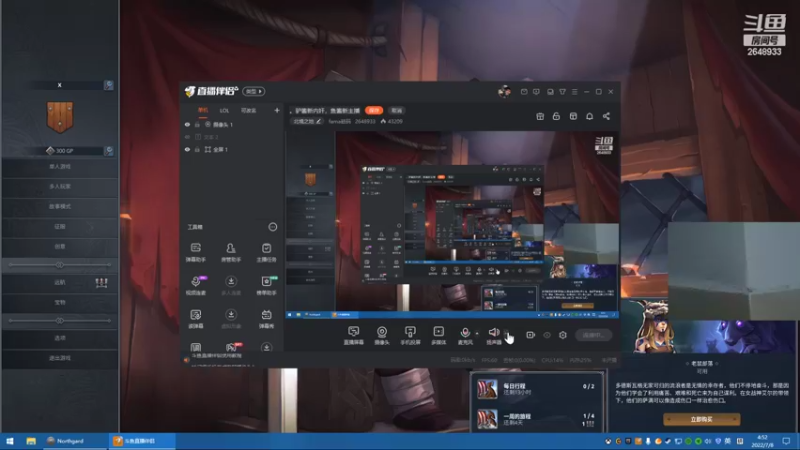Viewport: 800px width, 450px height.
Task: Click the magnifier icon beside 300 GP
Action: pos(109,151)
